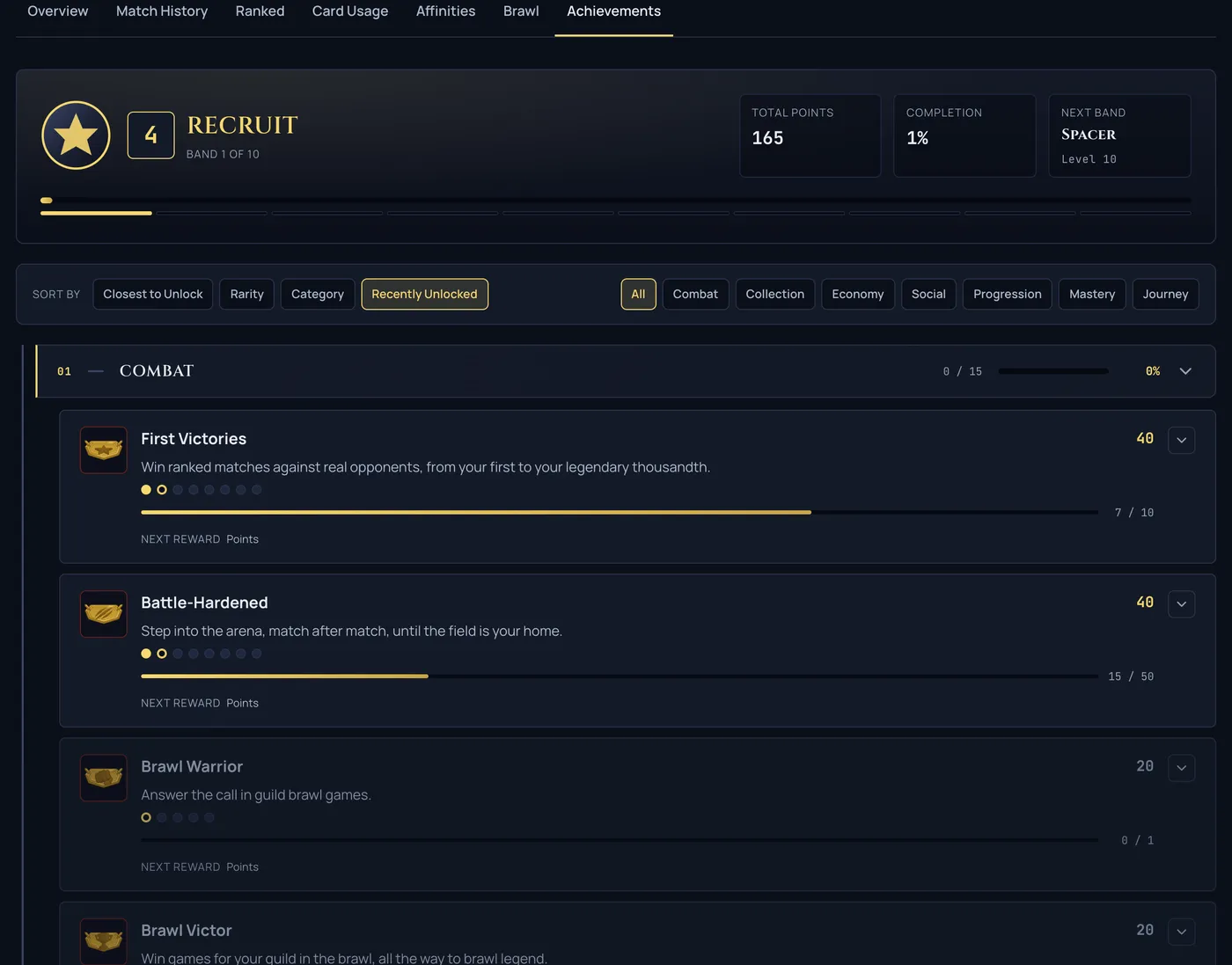The image size is (1232, 965).
Task: Sort by Recently Unlocked
Action: point(424,294)
